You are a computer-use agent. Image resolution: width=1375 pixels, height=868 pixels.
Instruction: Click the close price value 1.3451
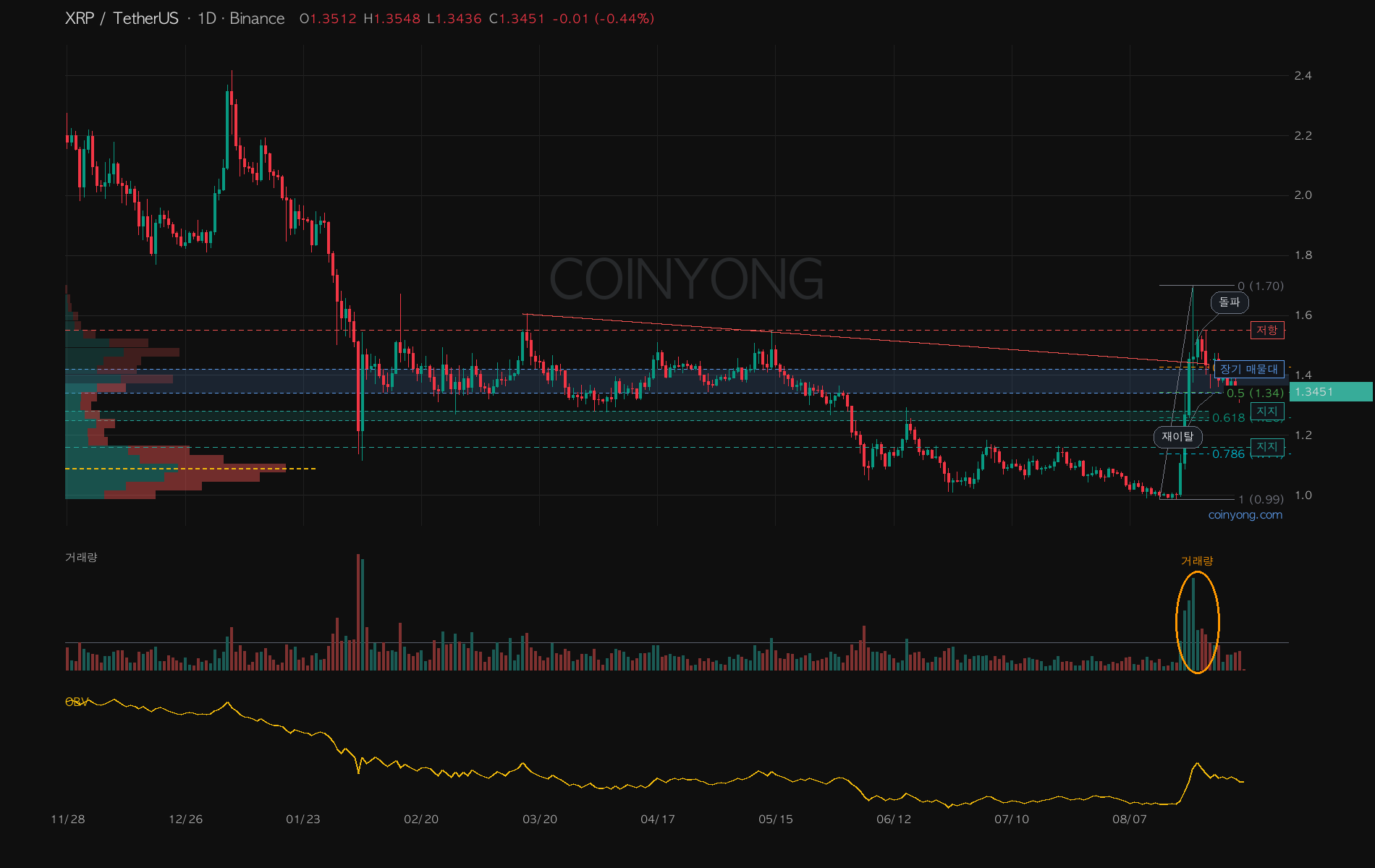(x=521, y=19)
